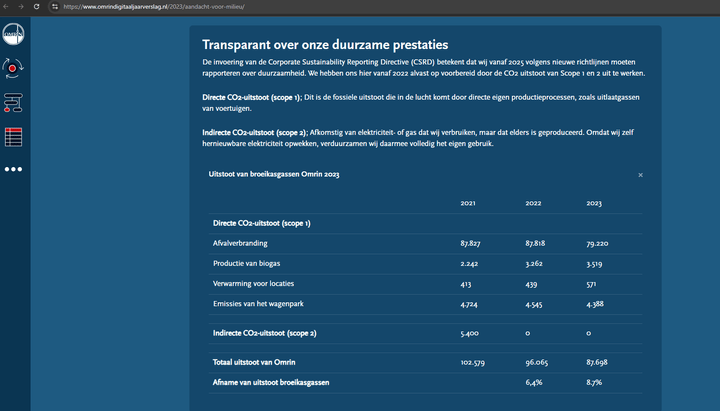Click the scope 2 value 5.400
Screen dimensions: 720x411
(469, 333)
